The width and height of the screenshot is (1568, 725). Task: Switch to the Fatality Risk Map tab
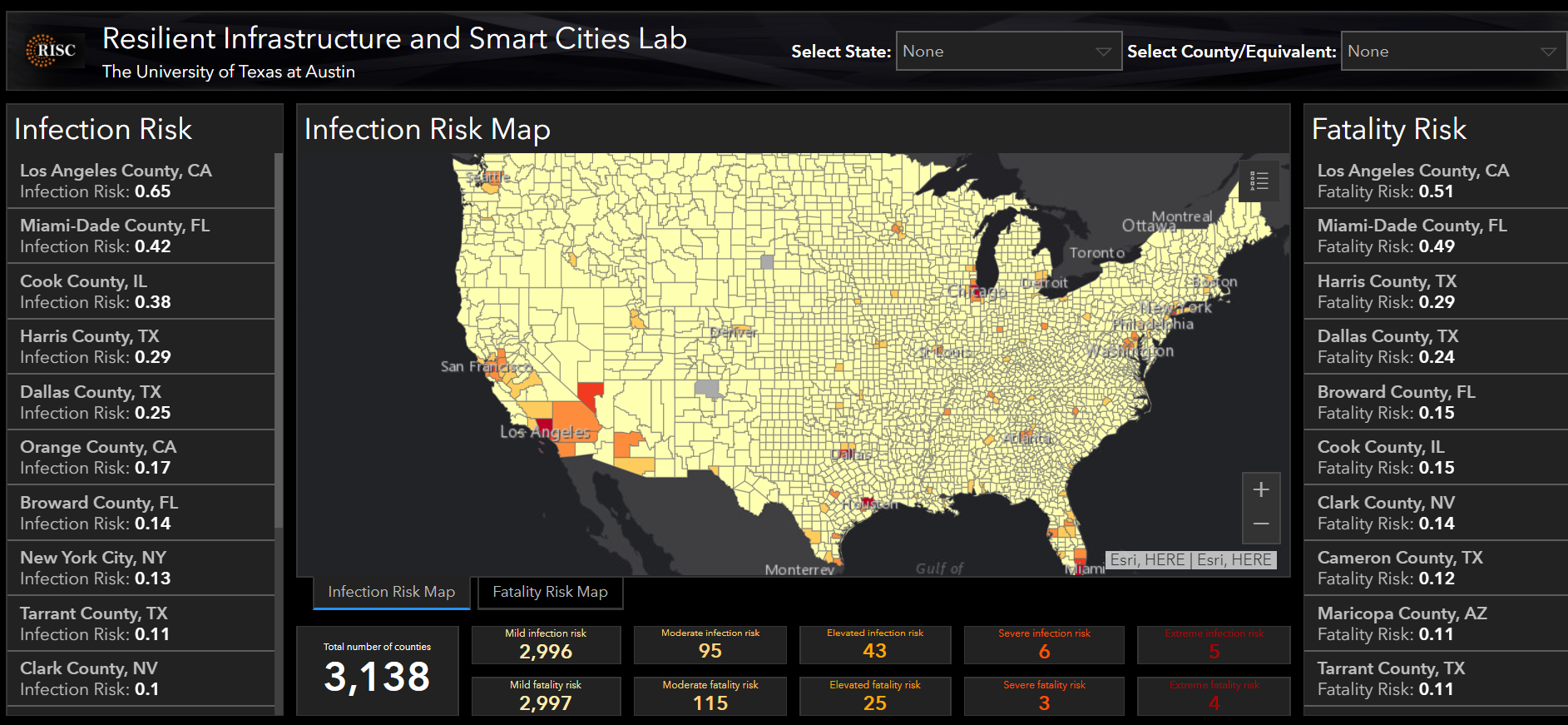(x=550, y=592)
